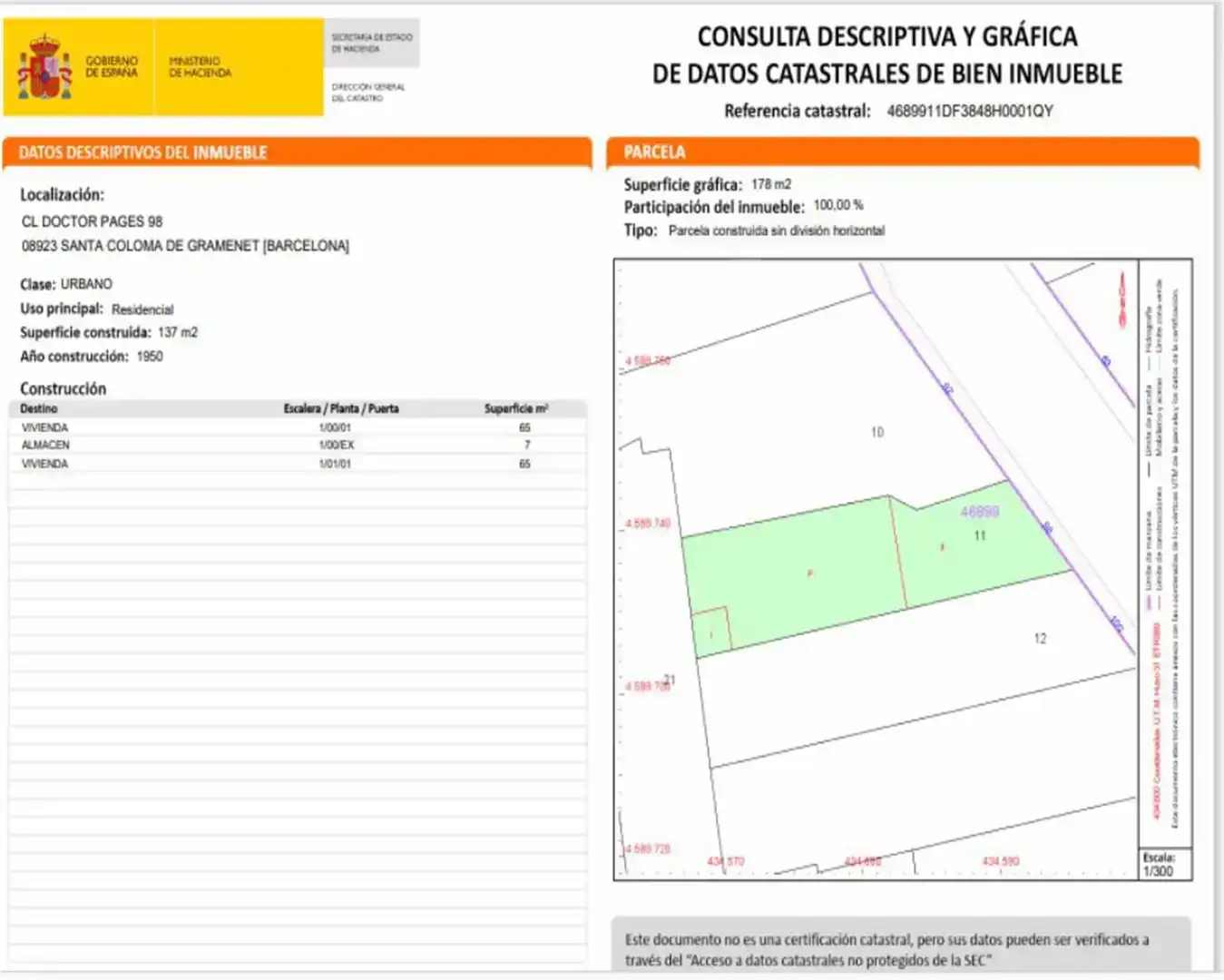Image resolution: width=1224 pixels, height=980 pixels.
Task: Select the '65' area in the 1/00/01 row
Action: (524, 427)
